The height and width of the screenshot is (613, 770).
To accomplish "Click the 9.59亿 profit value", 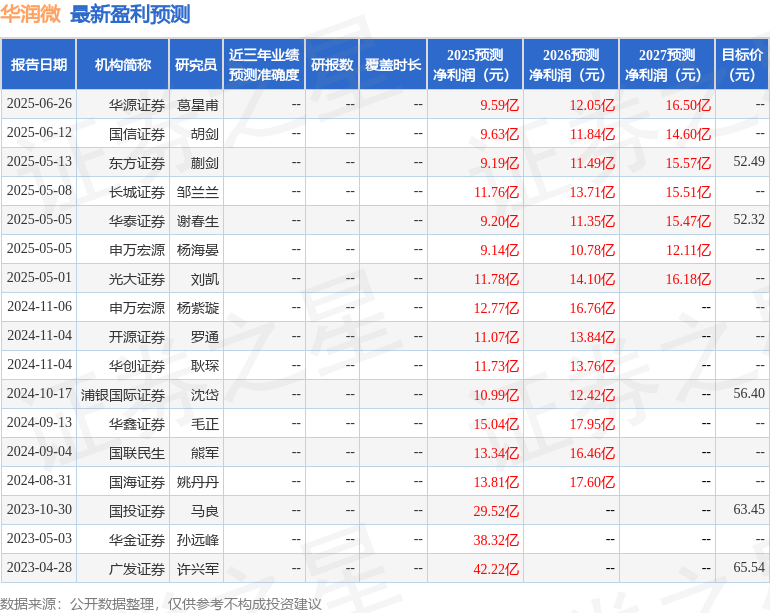I will pos(499,105).
